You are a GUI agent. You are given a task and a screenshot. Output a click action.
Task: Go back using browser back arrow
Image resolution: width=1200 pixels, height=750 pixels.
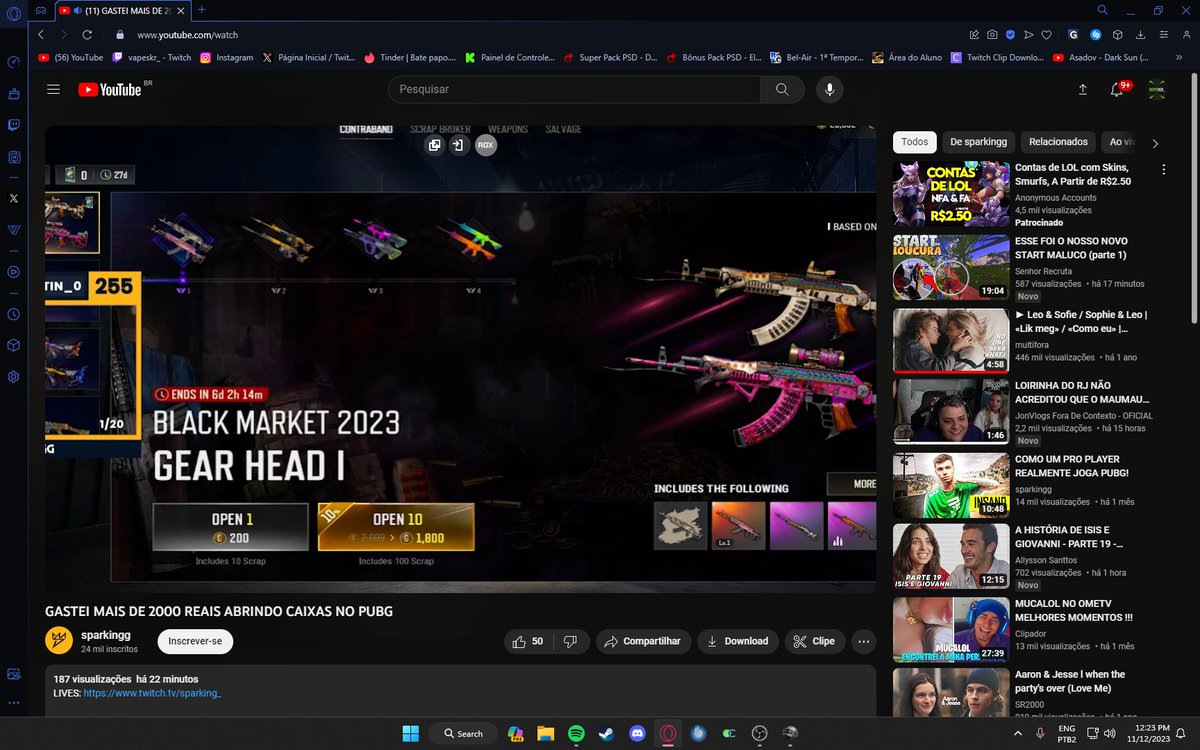(41, 34)
